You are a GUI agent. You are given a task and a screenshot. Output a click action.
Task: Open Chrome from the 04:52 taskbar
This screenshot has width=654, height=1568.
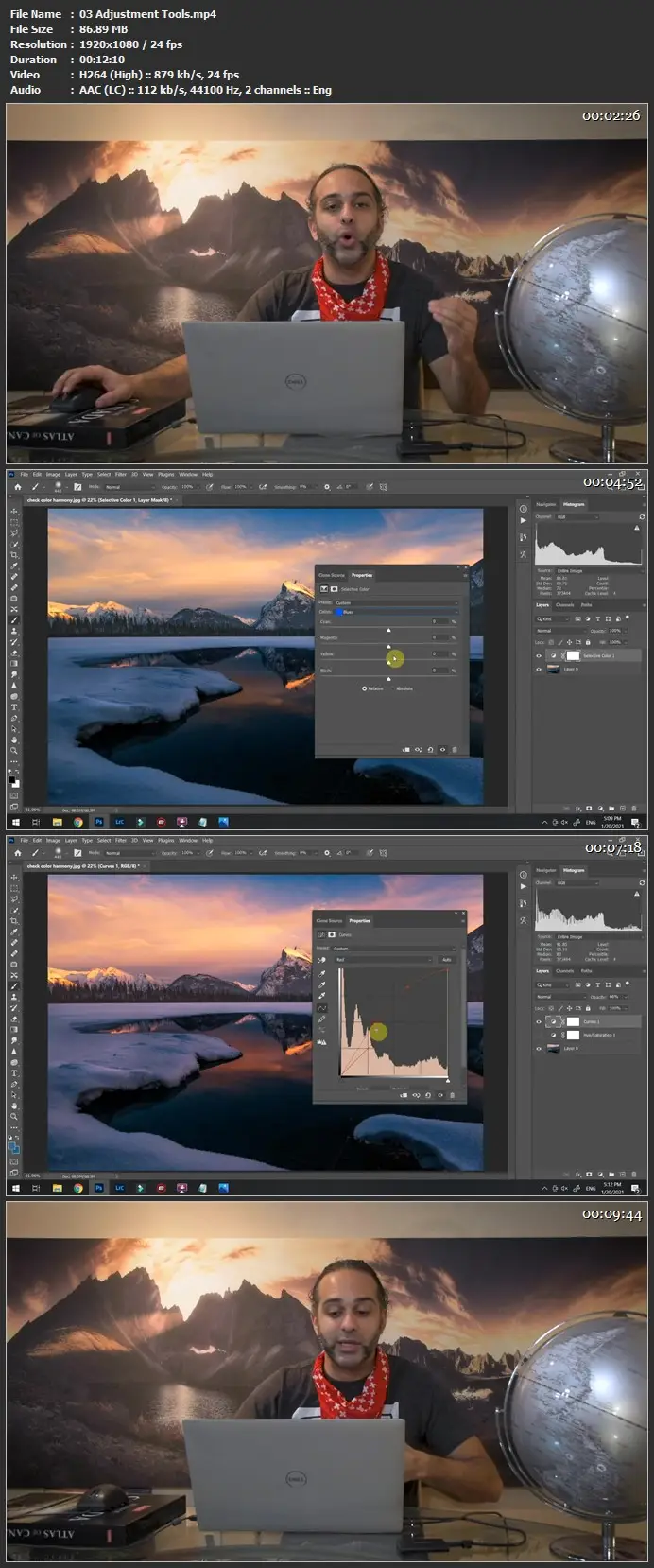coord(78,822)
